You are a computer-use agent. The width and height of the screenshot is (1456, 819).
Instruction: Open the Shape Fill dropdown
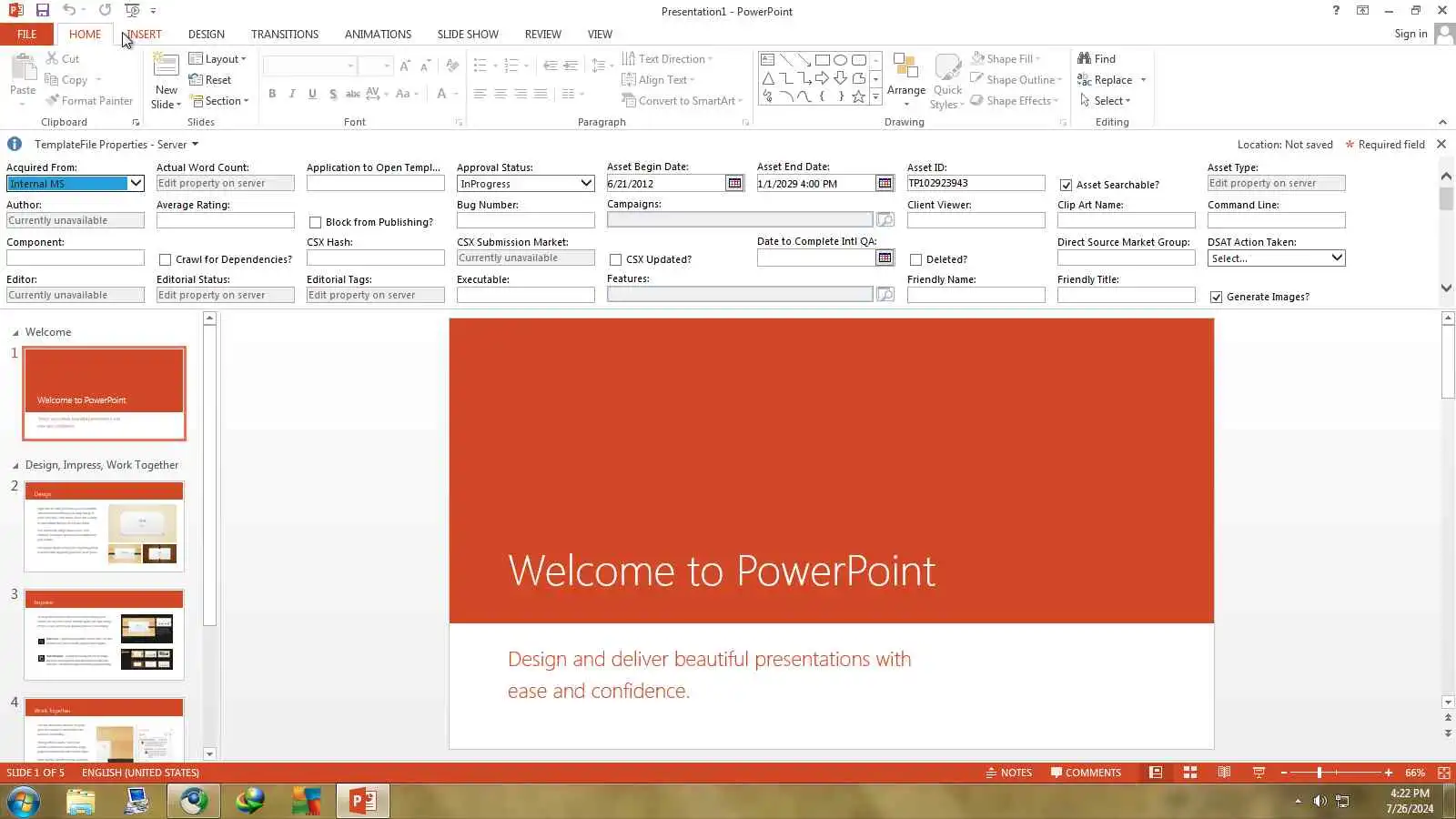tap(1006, 58)
